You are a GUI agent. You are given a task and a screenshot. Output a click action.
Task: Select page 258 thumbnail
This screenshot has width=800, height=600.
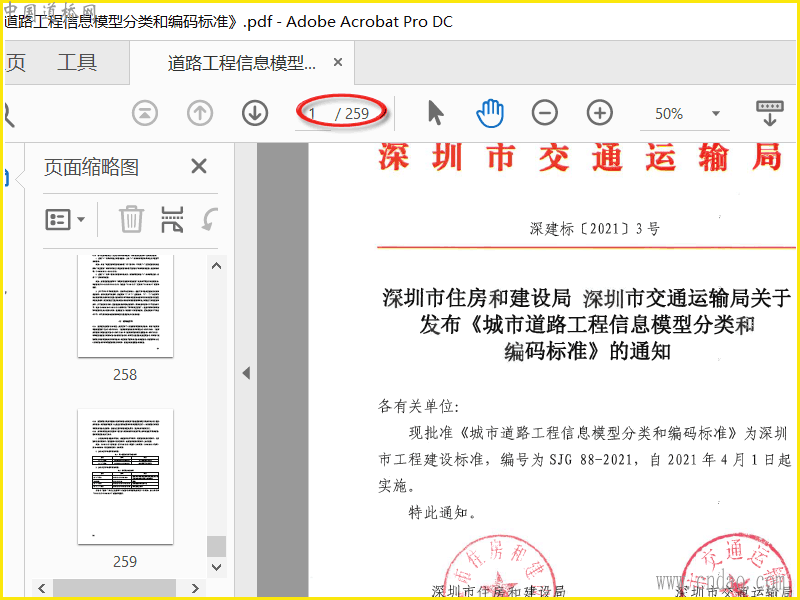125,305
